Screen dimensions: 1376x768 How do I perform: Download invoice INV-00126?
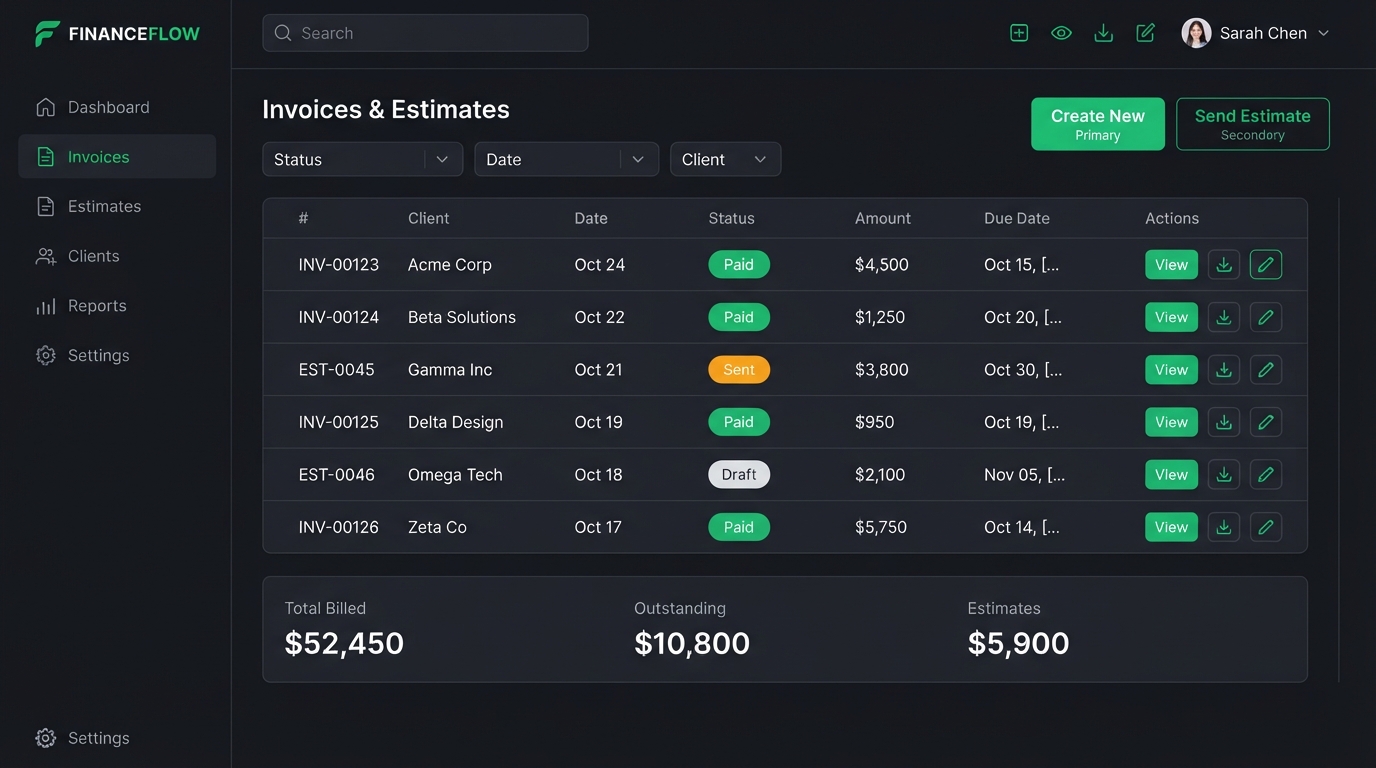1223,527
